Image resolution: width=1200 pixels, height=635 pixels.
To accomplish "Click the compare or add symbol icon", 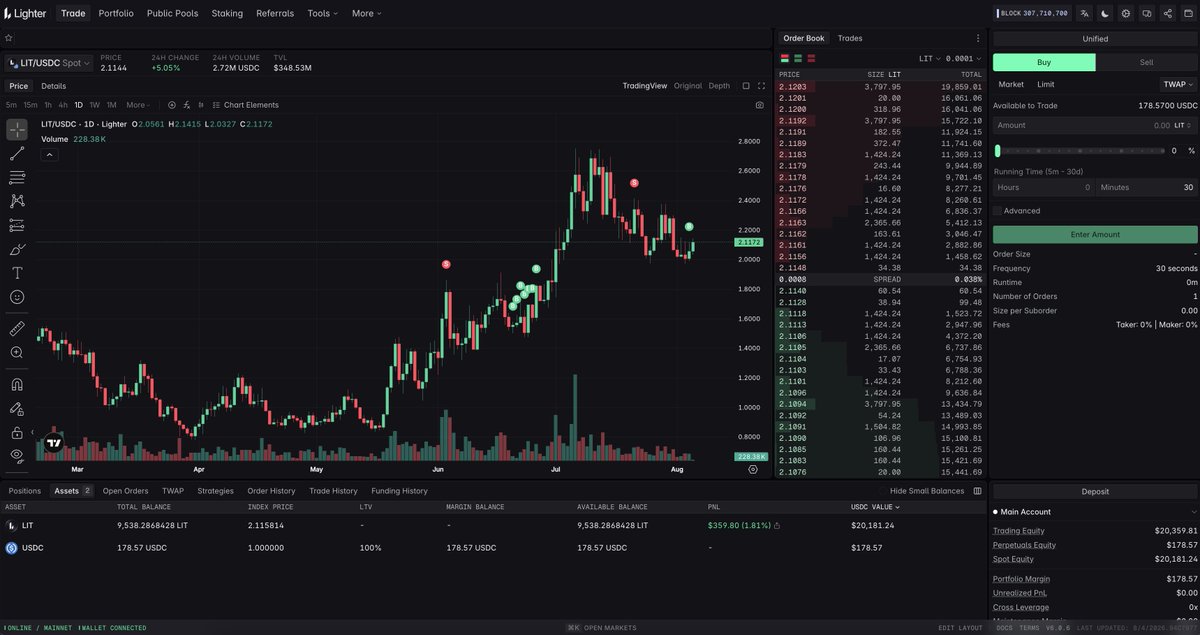I will pyautogui.click(x=171, y=105).
